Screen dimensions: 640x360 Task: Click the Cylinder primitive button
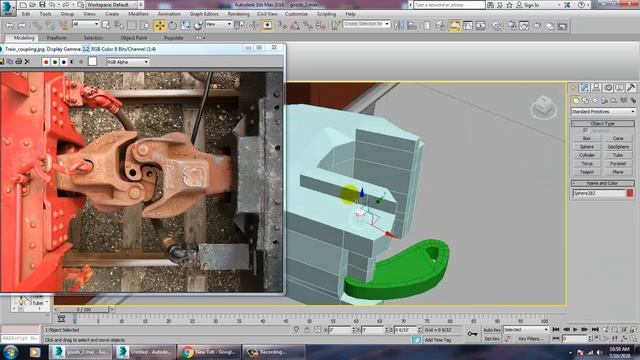pyautogui.click(x=587, y=156)
